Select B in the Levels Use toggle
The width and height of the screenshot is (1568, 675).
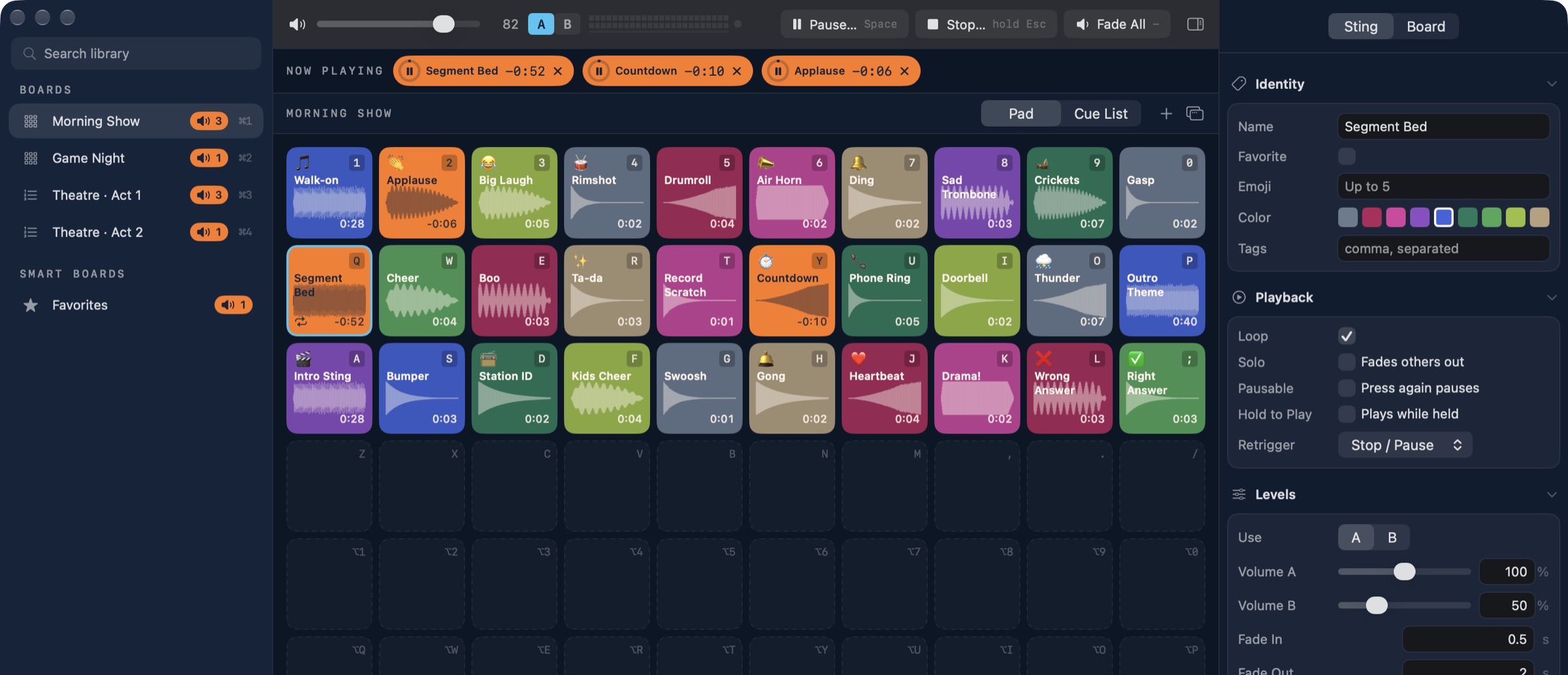tap(1392, 537)
